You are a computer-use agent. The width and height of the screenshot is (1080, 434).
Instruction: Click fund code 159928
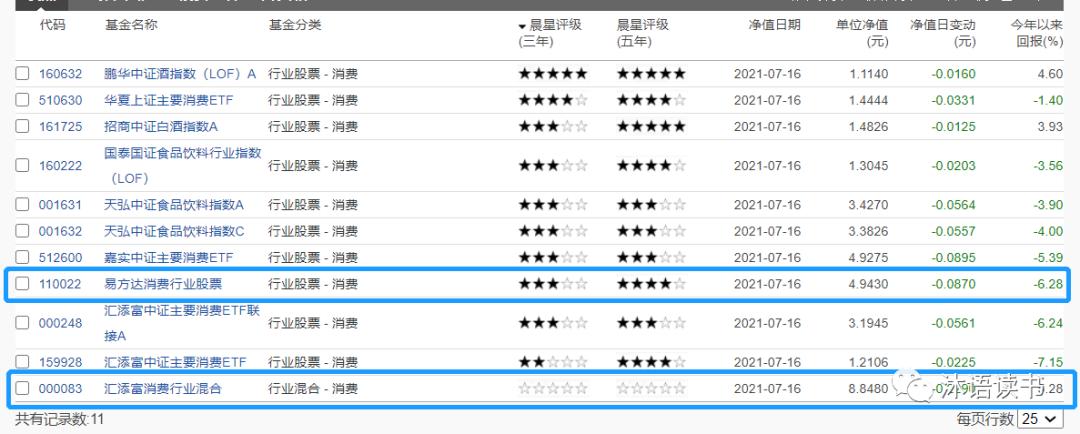click(x=61, y=362)
